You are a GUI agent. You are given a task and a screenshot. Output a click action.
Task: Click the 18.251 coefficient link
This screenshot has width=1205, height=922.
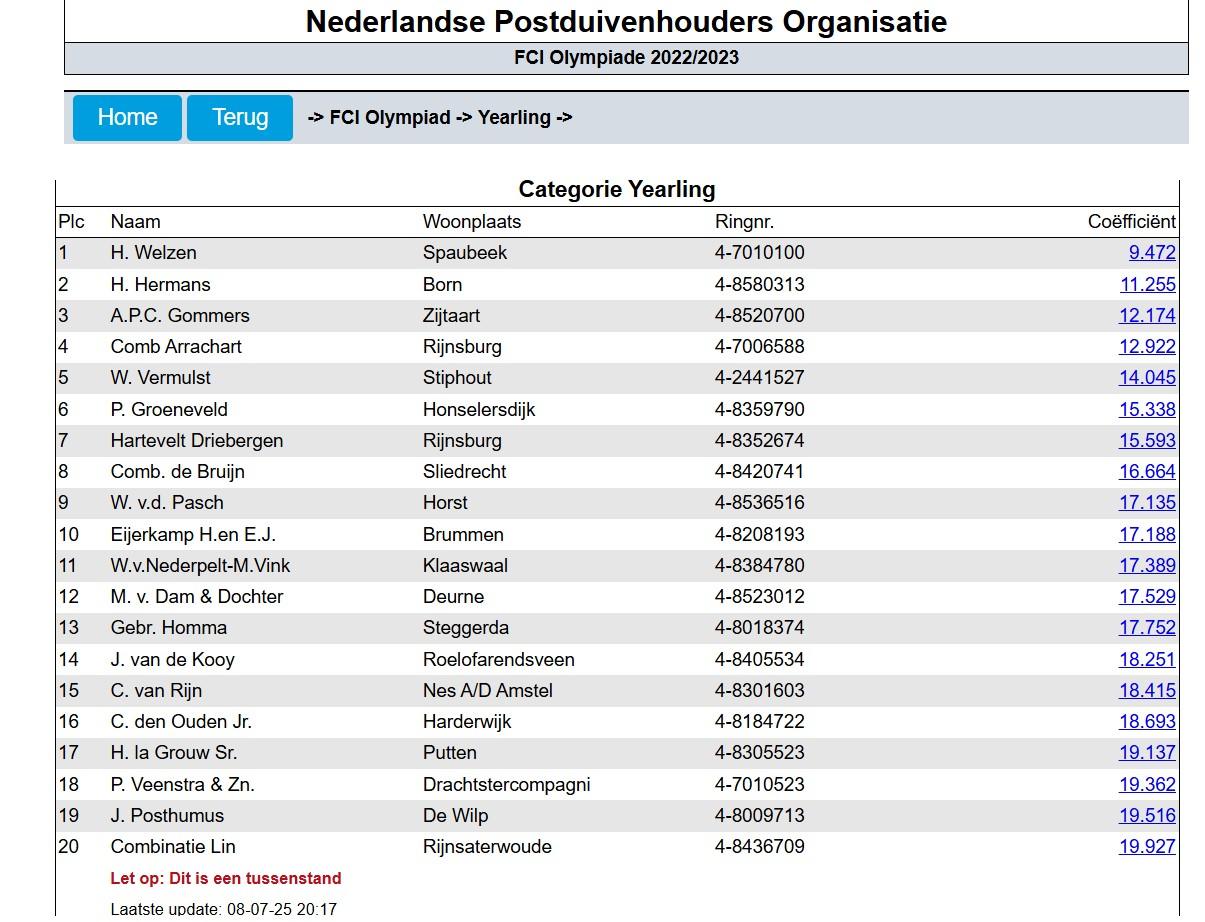(x=1147, y=659)
